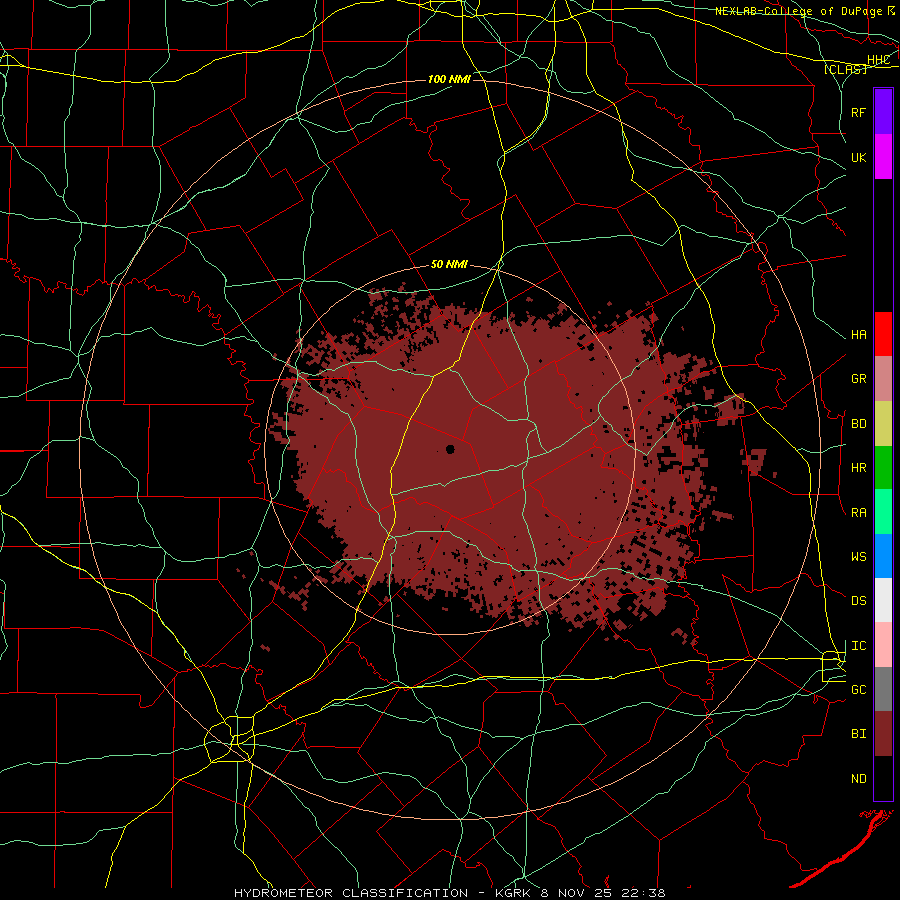900x900 pixels.
Task: Click the DS white legend swatch
Action: pyautogui.click(x=883, y=600)
